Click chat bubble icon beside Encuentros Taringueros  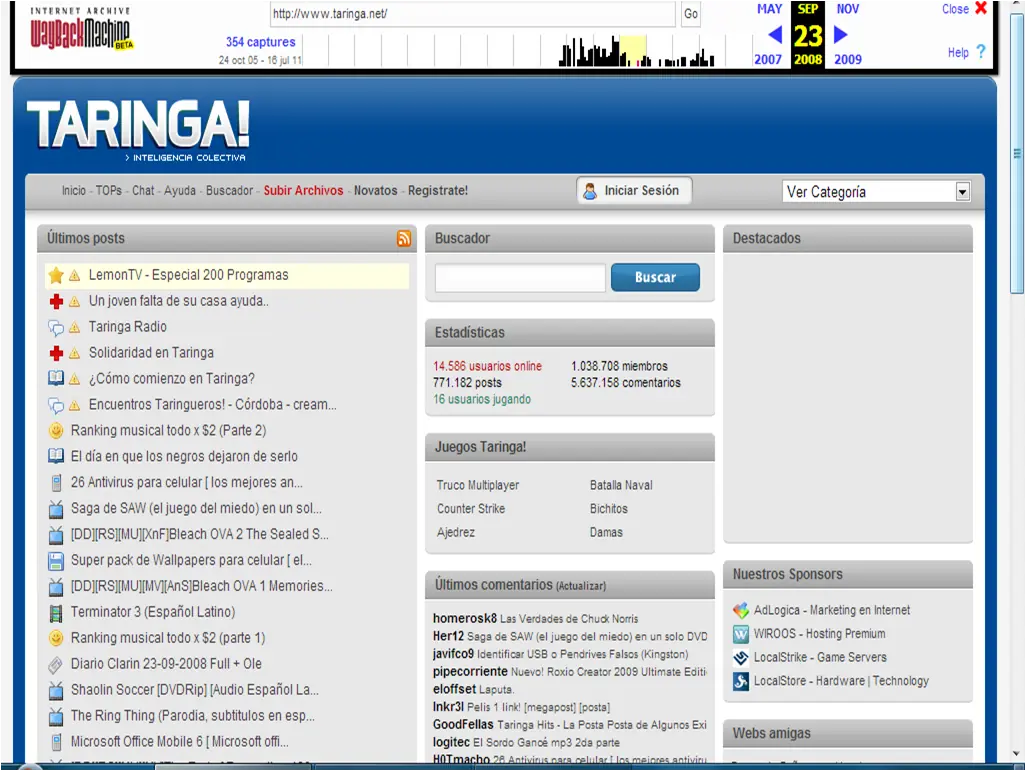(x=56, y=405)
